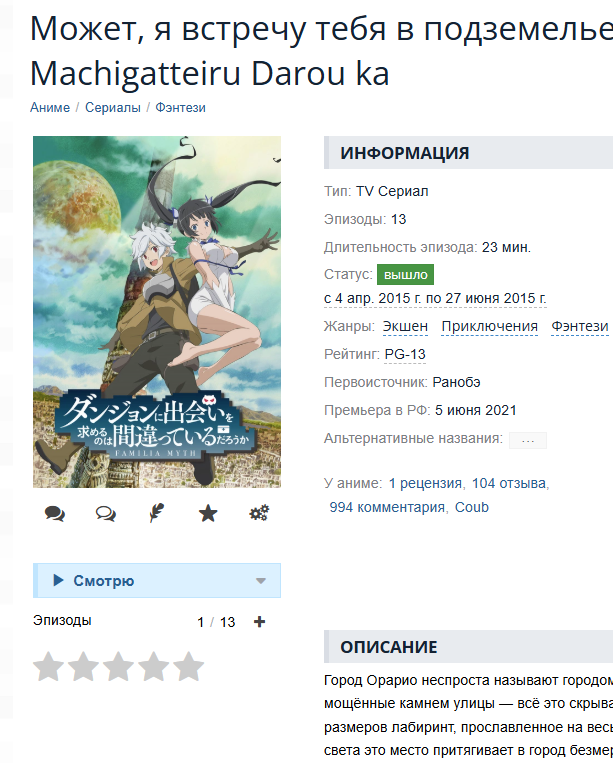The height and width of the screenshot is (763, 613).
Task: View 994 комментария link
Action: 387,507
